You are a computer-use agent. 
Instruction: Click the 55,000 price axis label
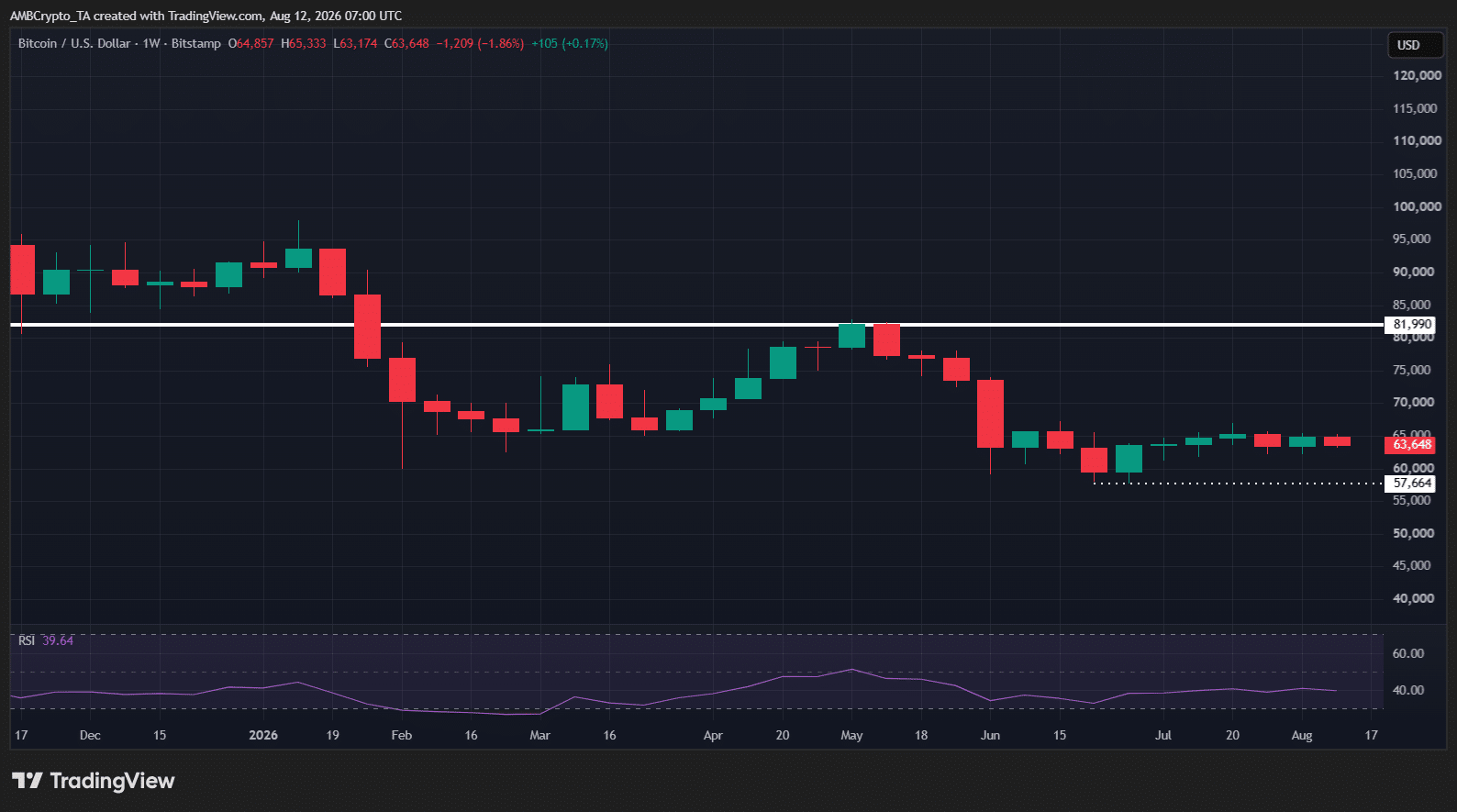pos(1412,500)
